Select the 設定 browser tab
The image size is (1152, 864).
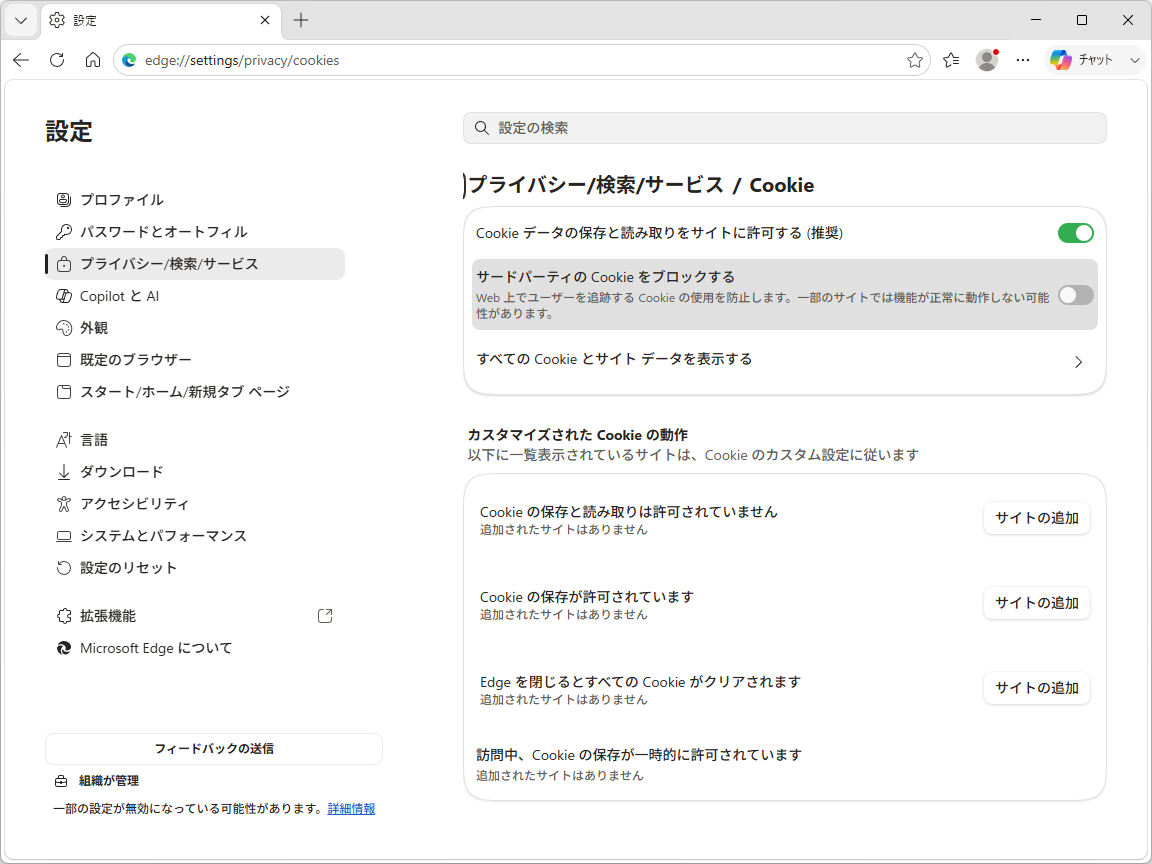click(x=160, y=21)
